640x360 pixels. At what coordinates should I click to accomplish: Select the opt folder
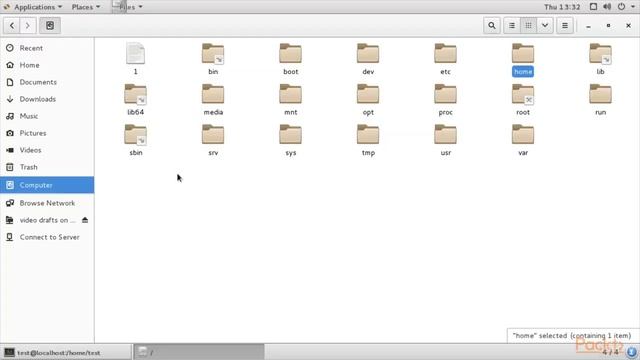click(368, 99)
